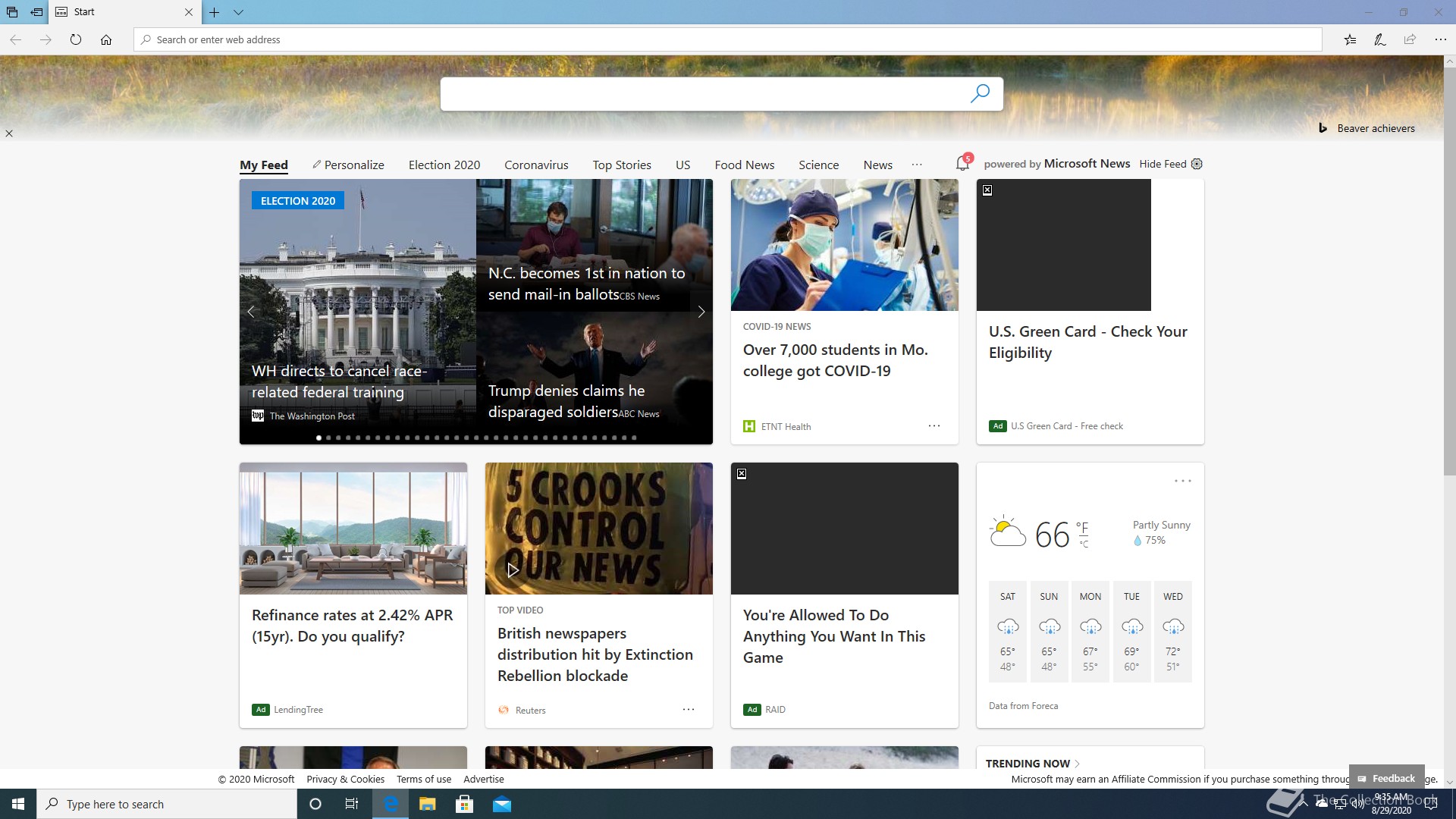Open the Favorites hub star icon

tap(1350, 39)
